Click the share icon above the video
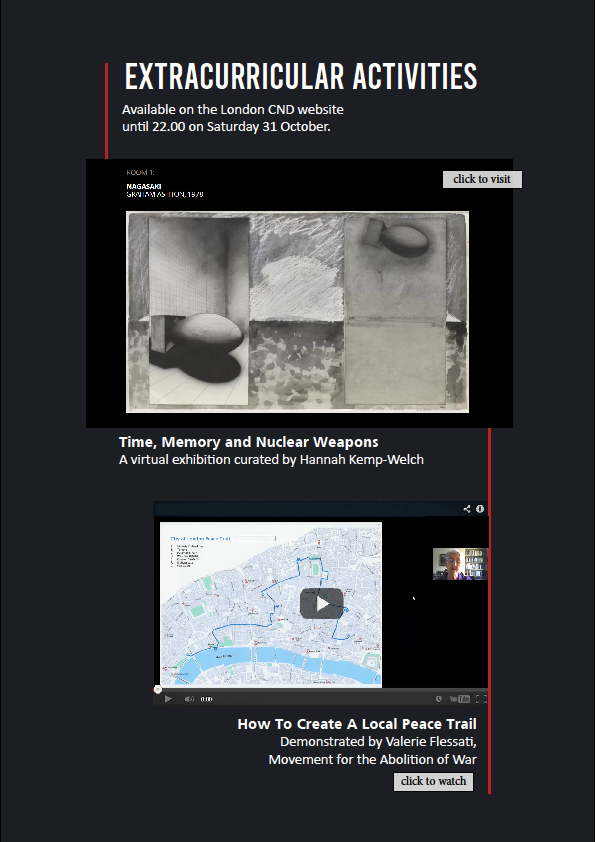Viewport: 595px width, 842px height. click(x=467, y=509)
